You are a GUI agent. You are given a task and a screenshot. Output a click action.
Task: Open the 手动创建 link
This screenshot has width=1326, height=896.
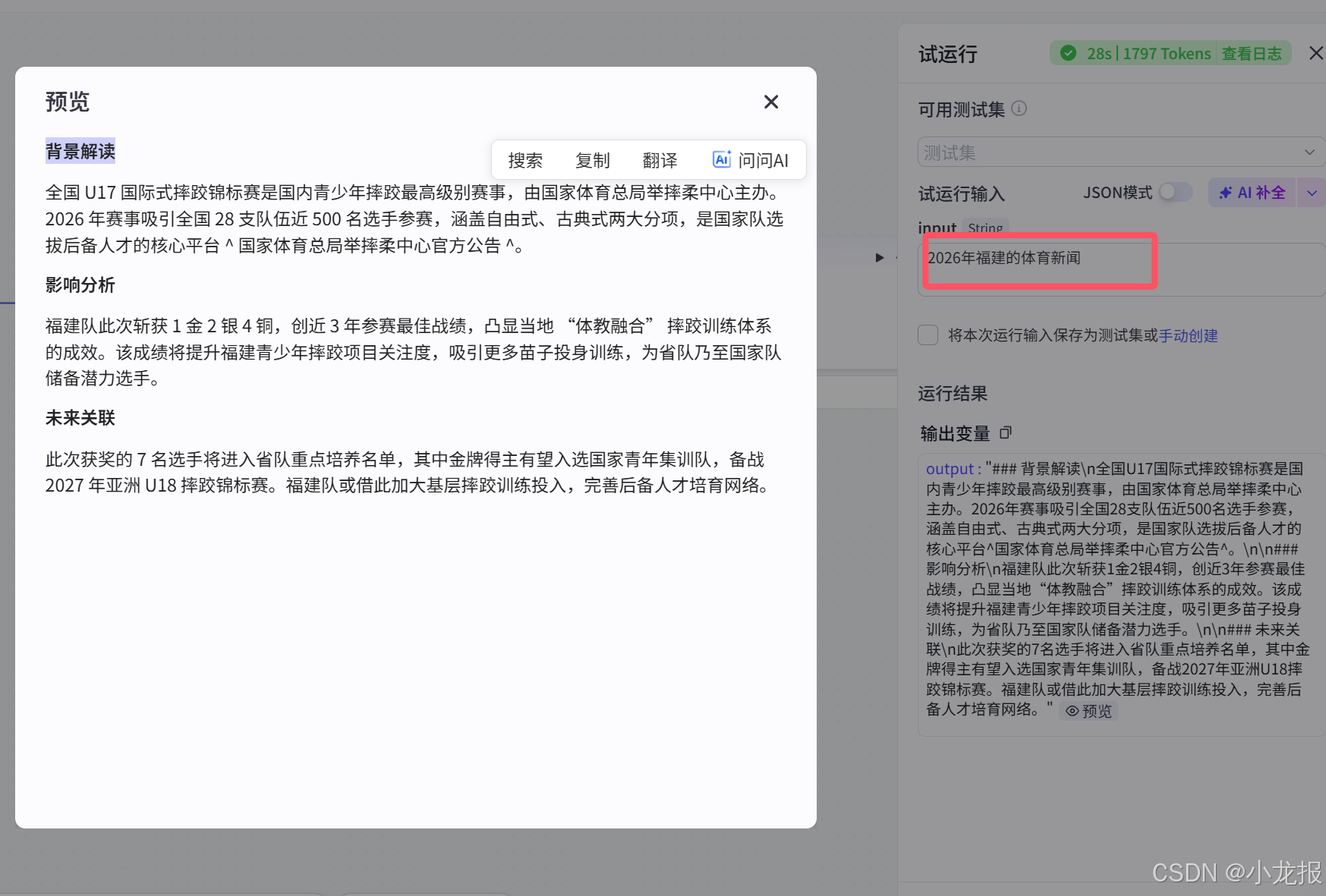tap(1189, 335)
